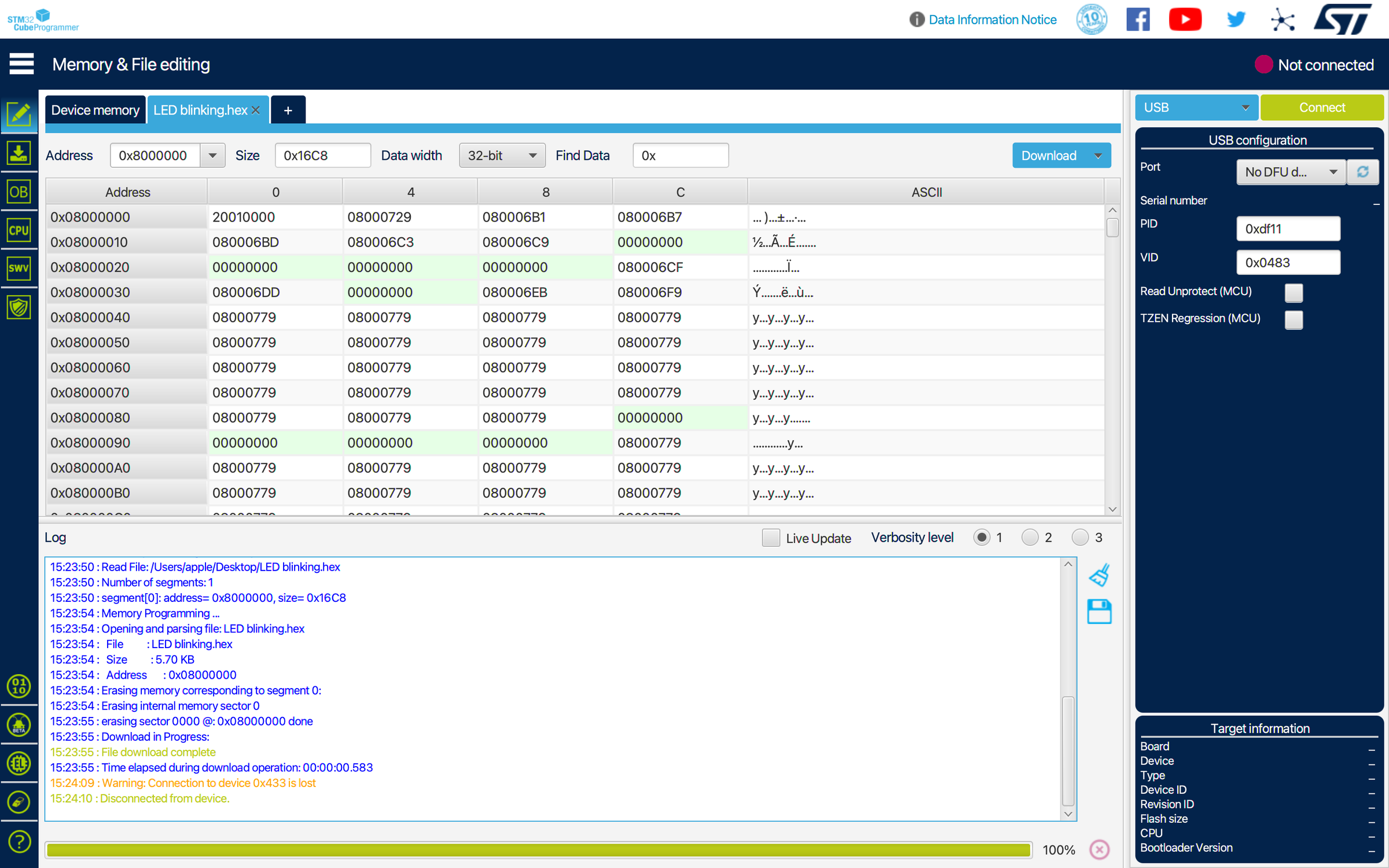
Task: Expand the Address field dropdown arrow
Action: click(212, 156)
